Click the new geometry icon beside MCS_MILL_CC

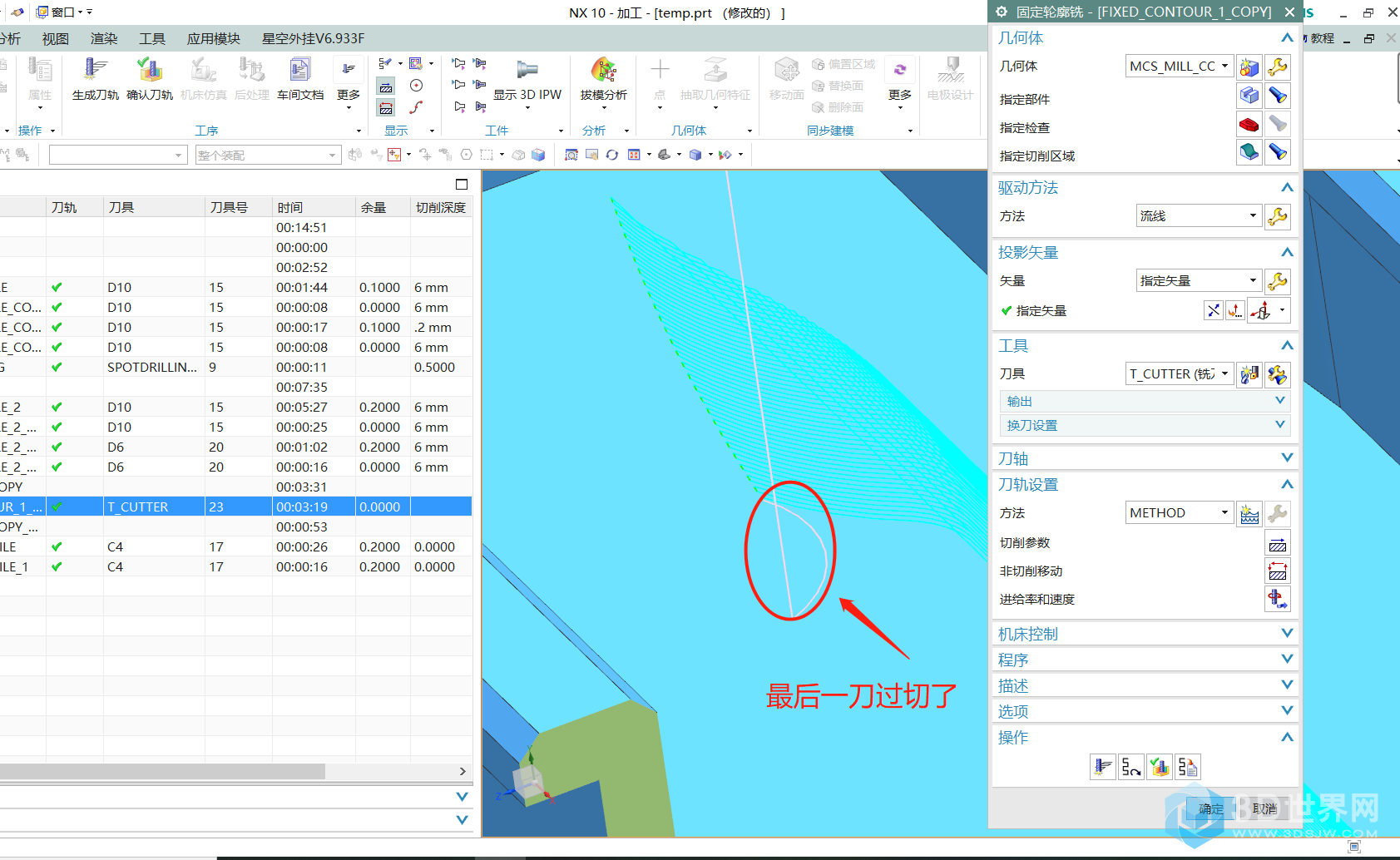point(1249,67)
